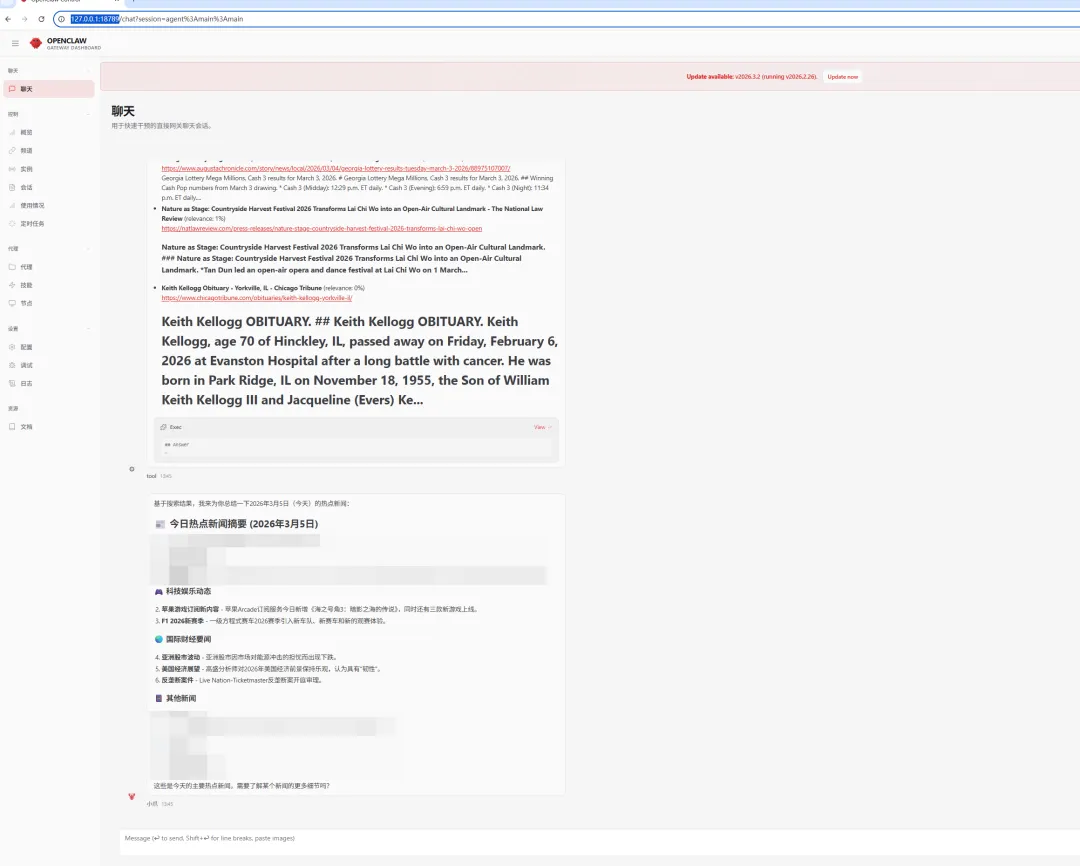The height and width of the screenshot is (866, 1080).
Task: Click the 日志 logs icon
Action: click(12, 384)
